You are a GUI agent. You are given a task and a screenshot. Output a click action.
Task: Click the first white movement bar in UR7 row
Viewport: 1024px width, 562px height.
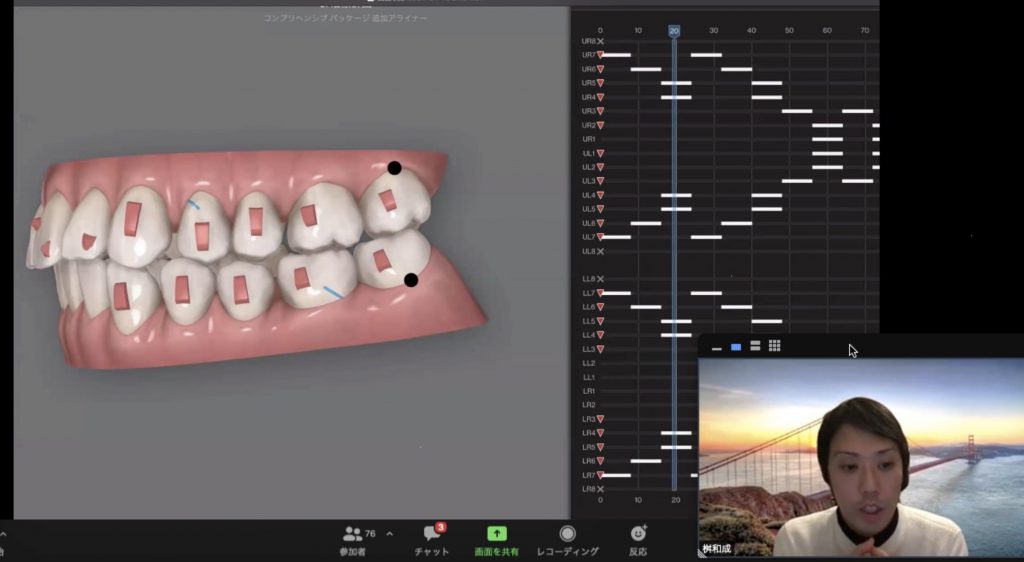[616, 55]
